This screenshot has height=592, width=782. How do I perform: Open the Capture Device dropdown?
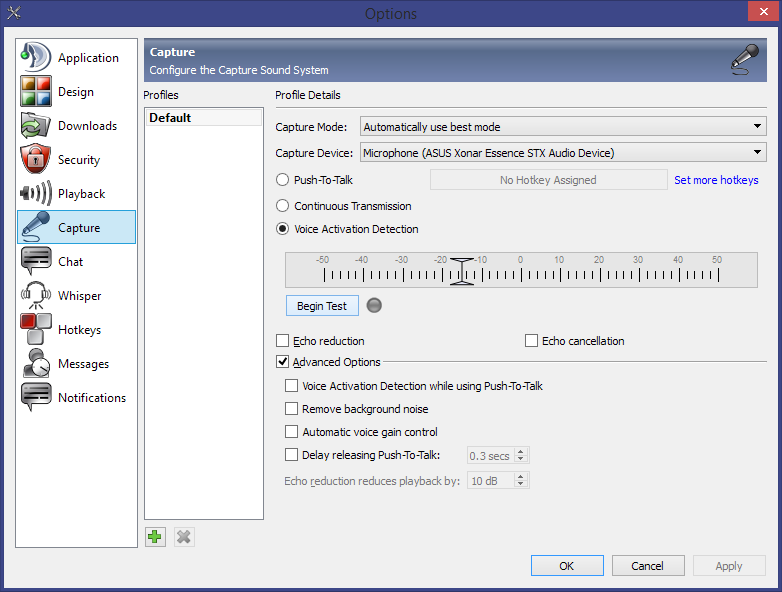click(562, 153)
